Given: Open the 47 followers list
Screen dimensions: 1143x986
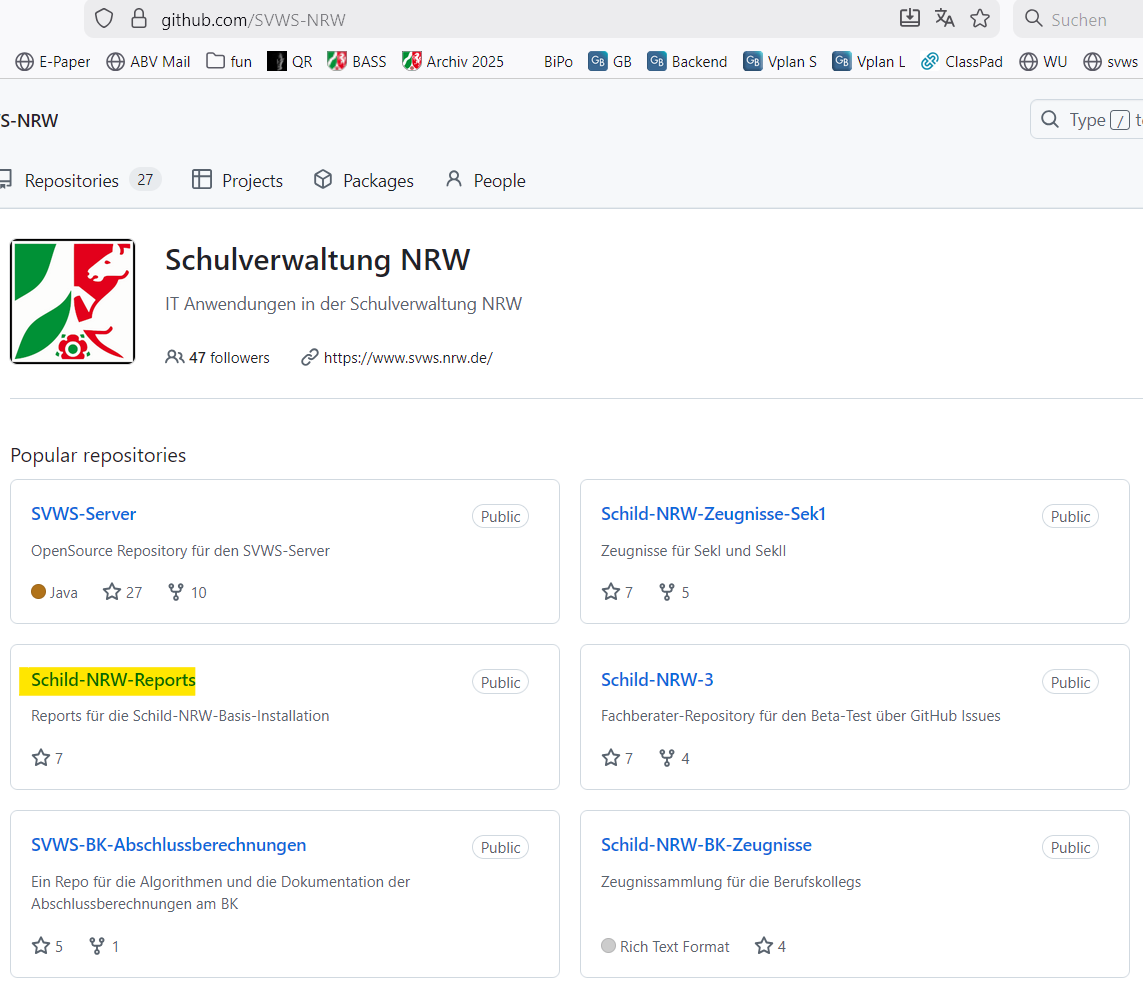Looking at the screenshot, I should pos(217,357).
